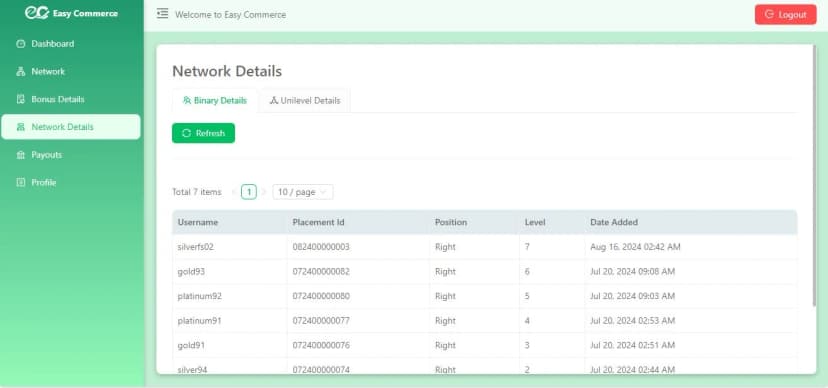The width and height of the screenshot is (828, 388).
Task: Open Dashboard from sidebar
Action: 71,44
